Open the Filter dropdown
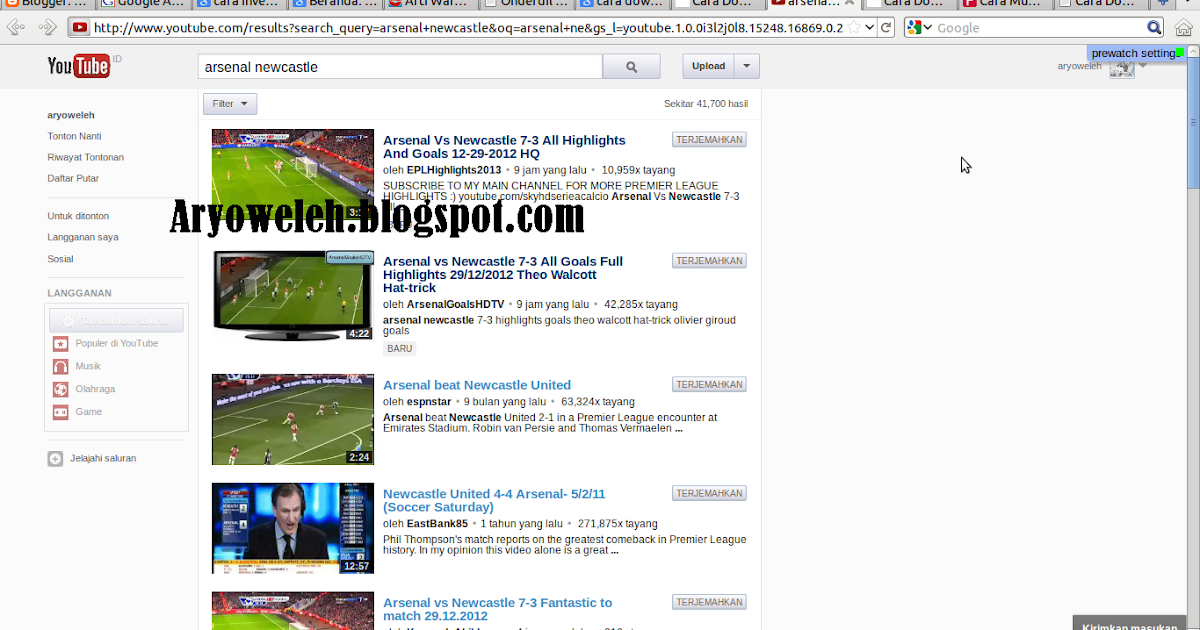 (x=230, y=104)
